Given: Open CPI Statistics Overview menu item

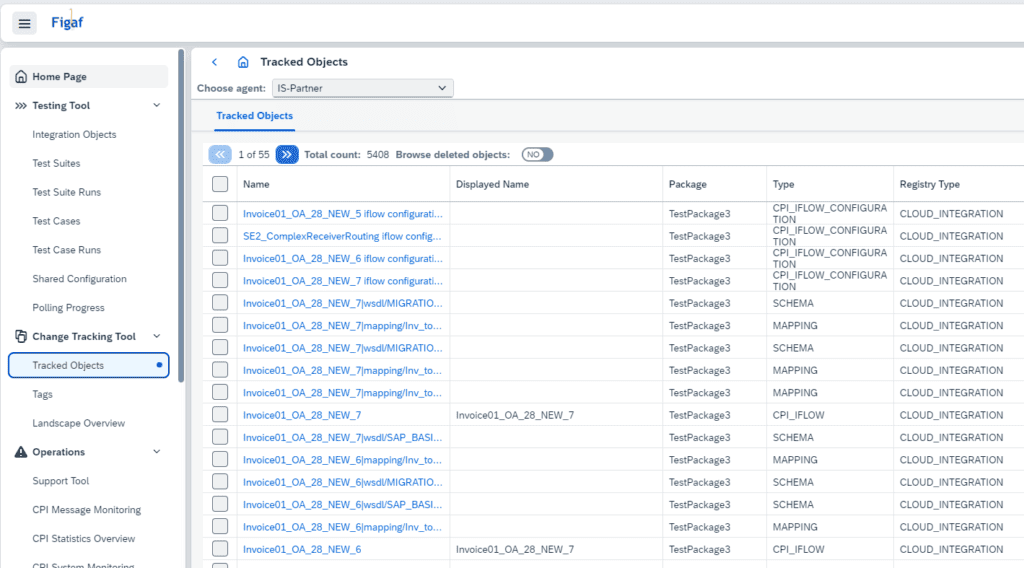Looking at the screenshot, I should pos(84,539).
